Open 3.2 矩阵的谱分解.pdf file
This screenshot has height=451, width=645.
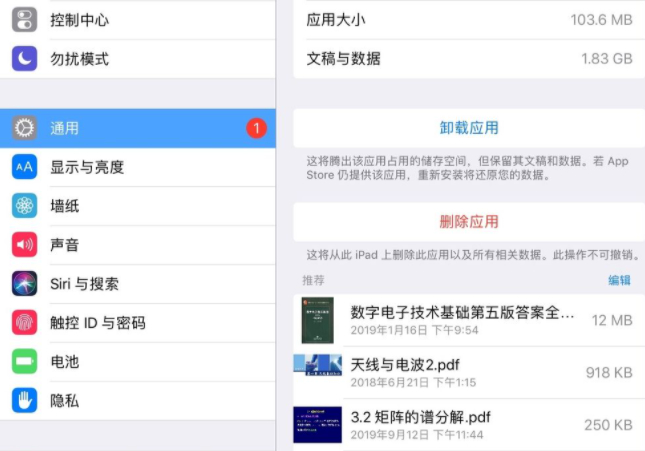(x=469, y=425)
